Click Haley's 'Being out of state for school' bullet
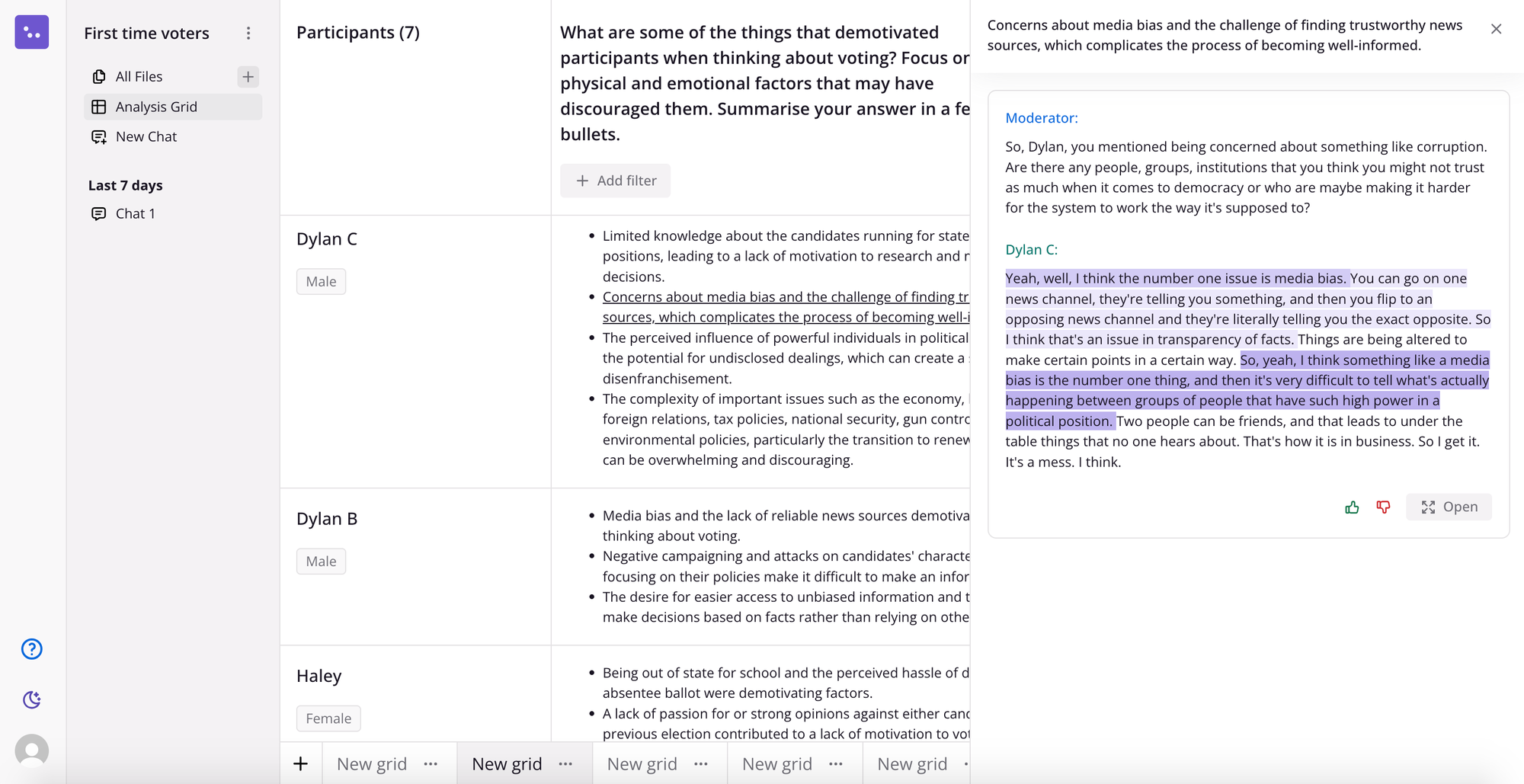This screenshot has width=1524, height=784. (x=786, y=683)
